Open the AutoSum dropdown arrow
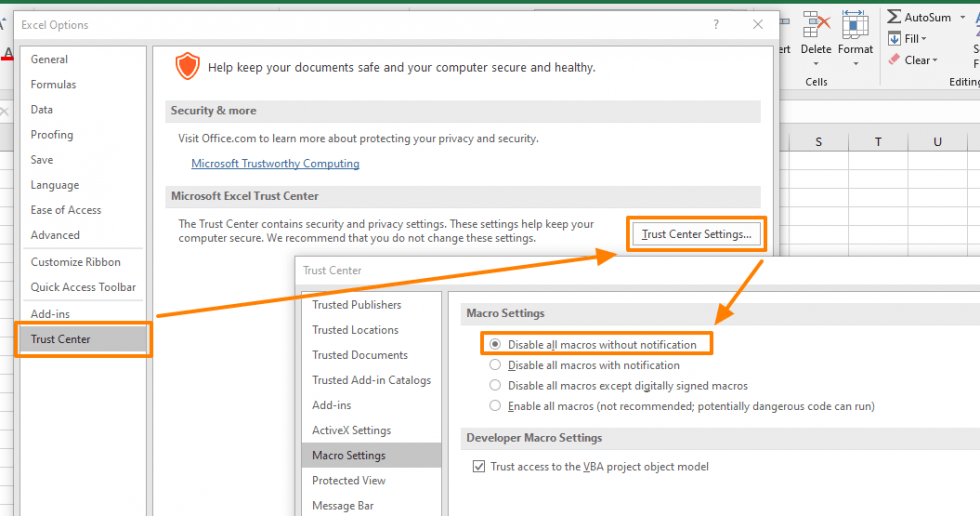This screenshot has height=516, width=980. 962,17
